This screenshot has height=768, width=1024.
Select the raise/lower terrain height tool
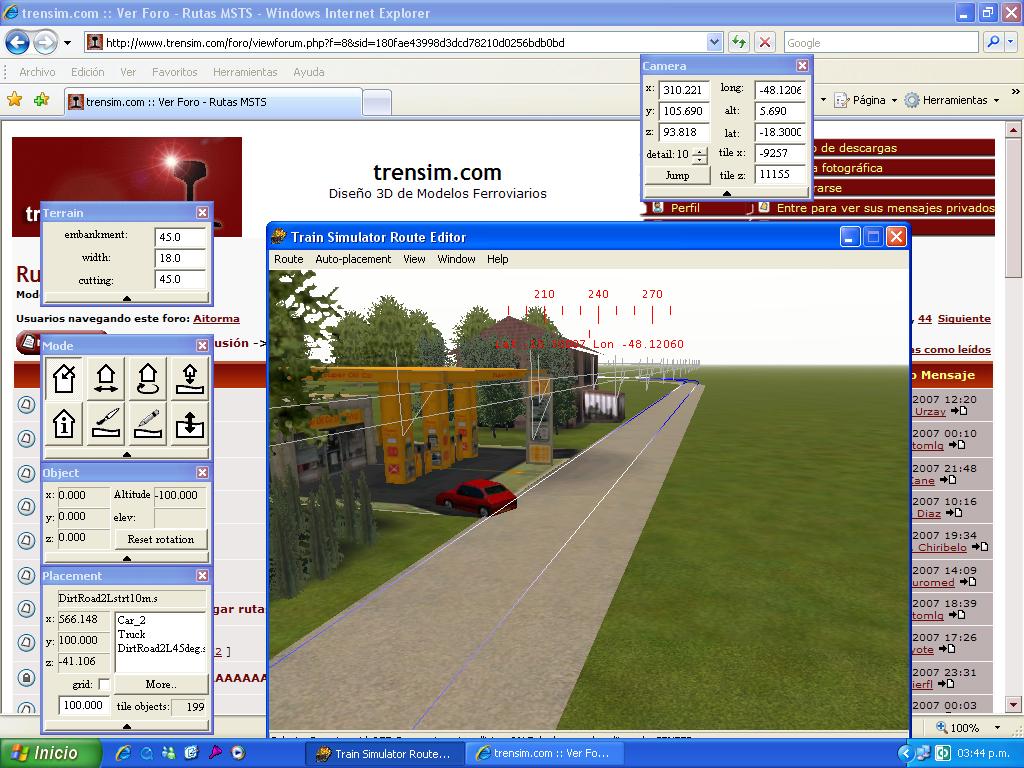click(x=190, y=424)
